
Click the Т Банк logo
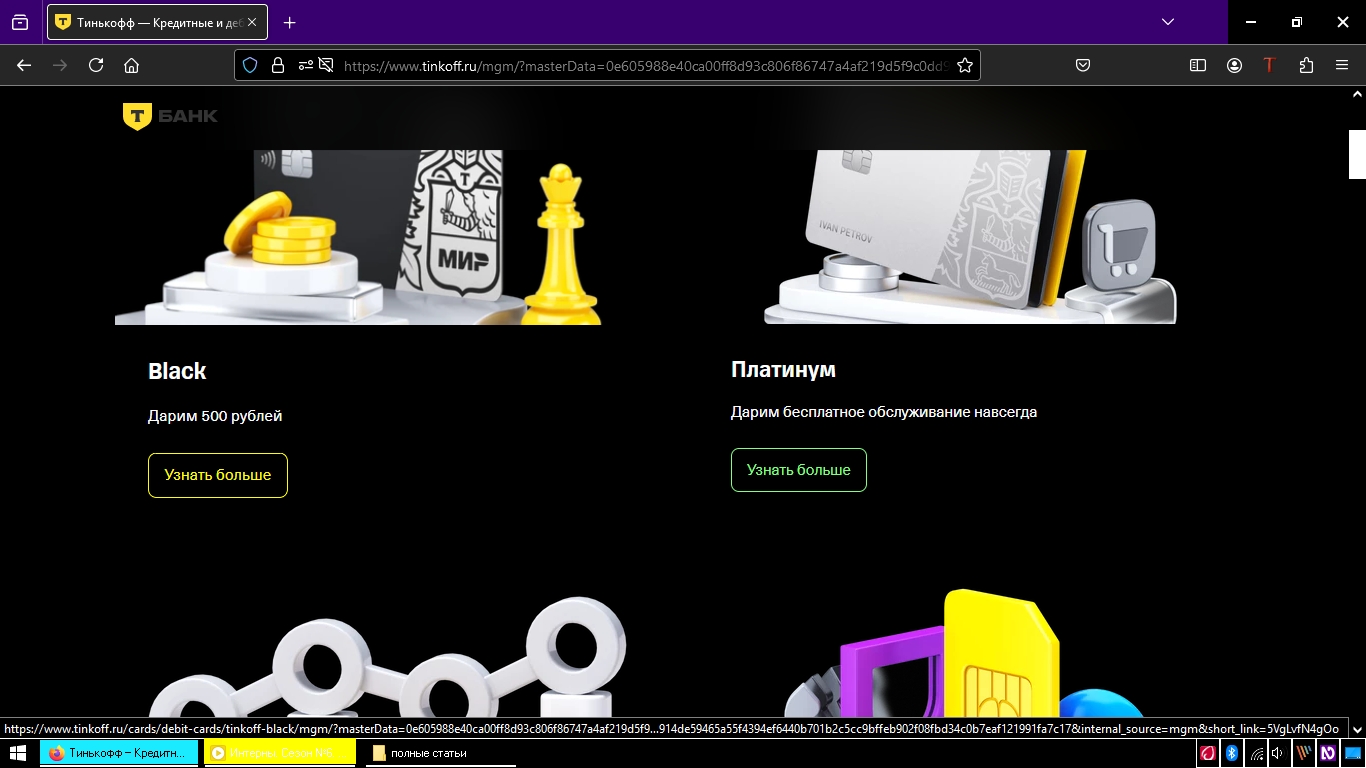tap(170, 116)
